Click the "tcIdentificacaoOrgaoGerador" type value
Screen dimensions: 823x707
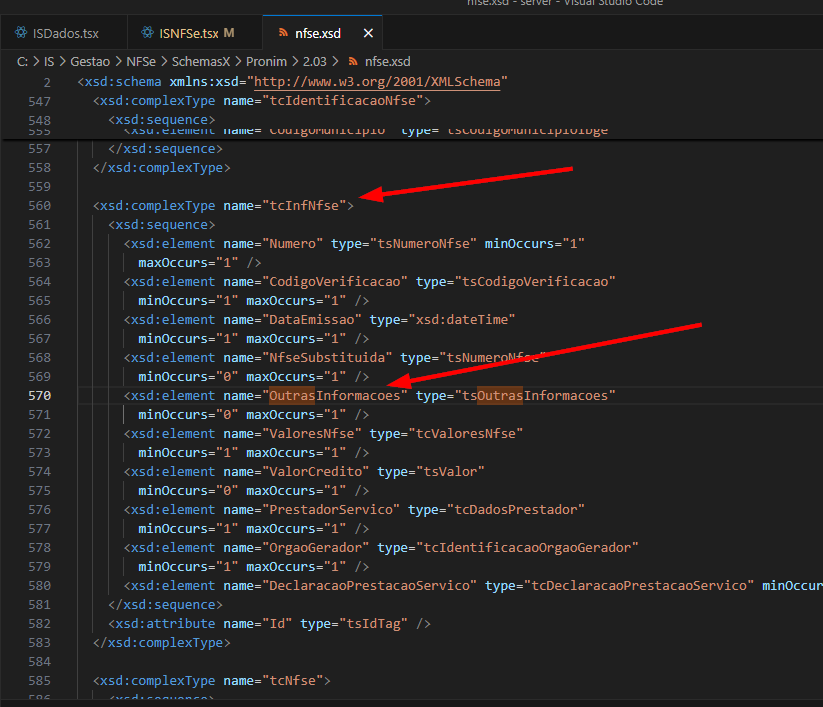click(x=527, y=548)
